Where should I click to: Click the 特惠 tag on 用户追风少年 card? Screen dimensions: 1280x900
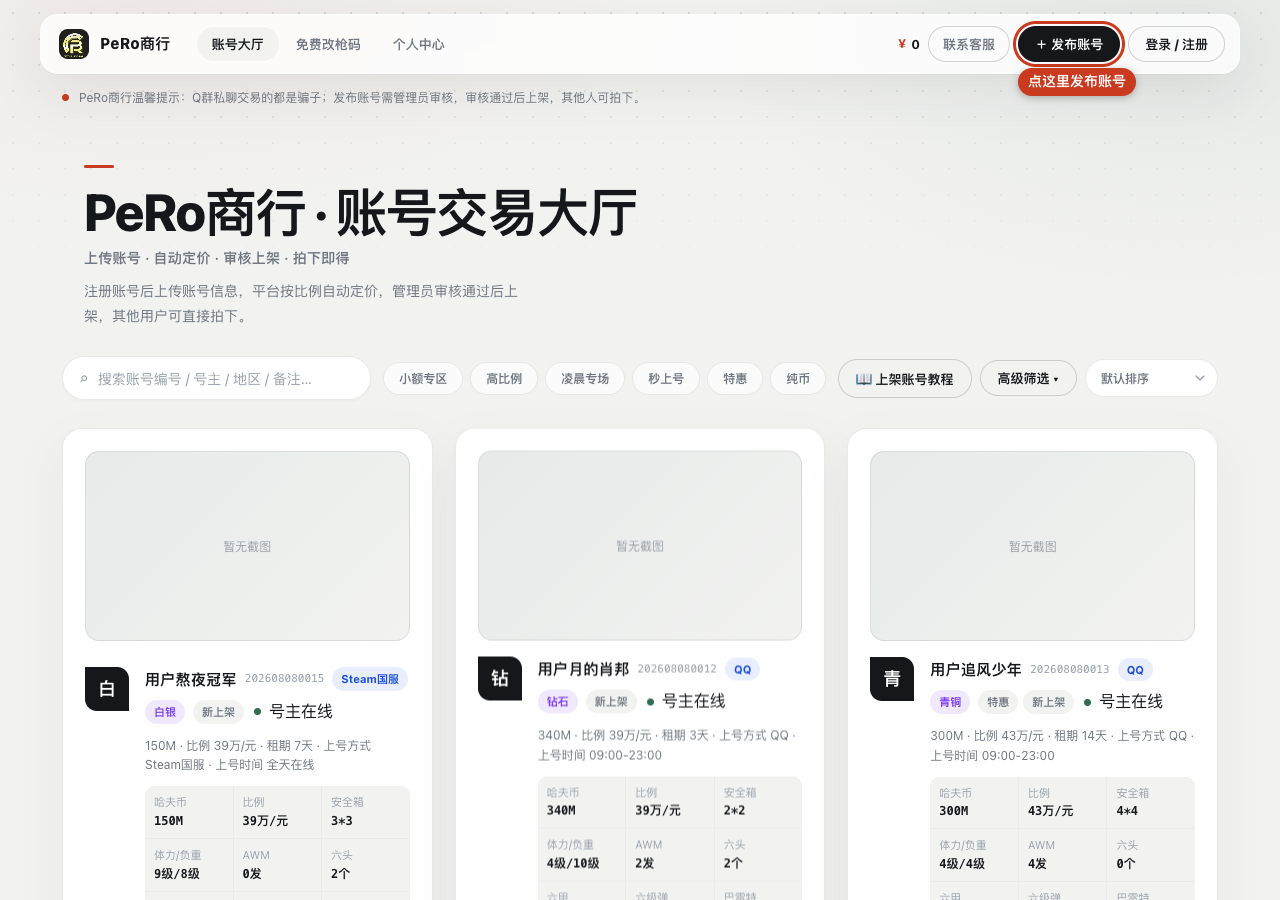[x=998, y=702]
